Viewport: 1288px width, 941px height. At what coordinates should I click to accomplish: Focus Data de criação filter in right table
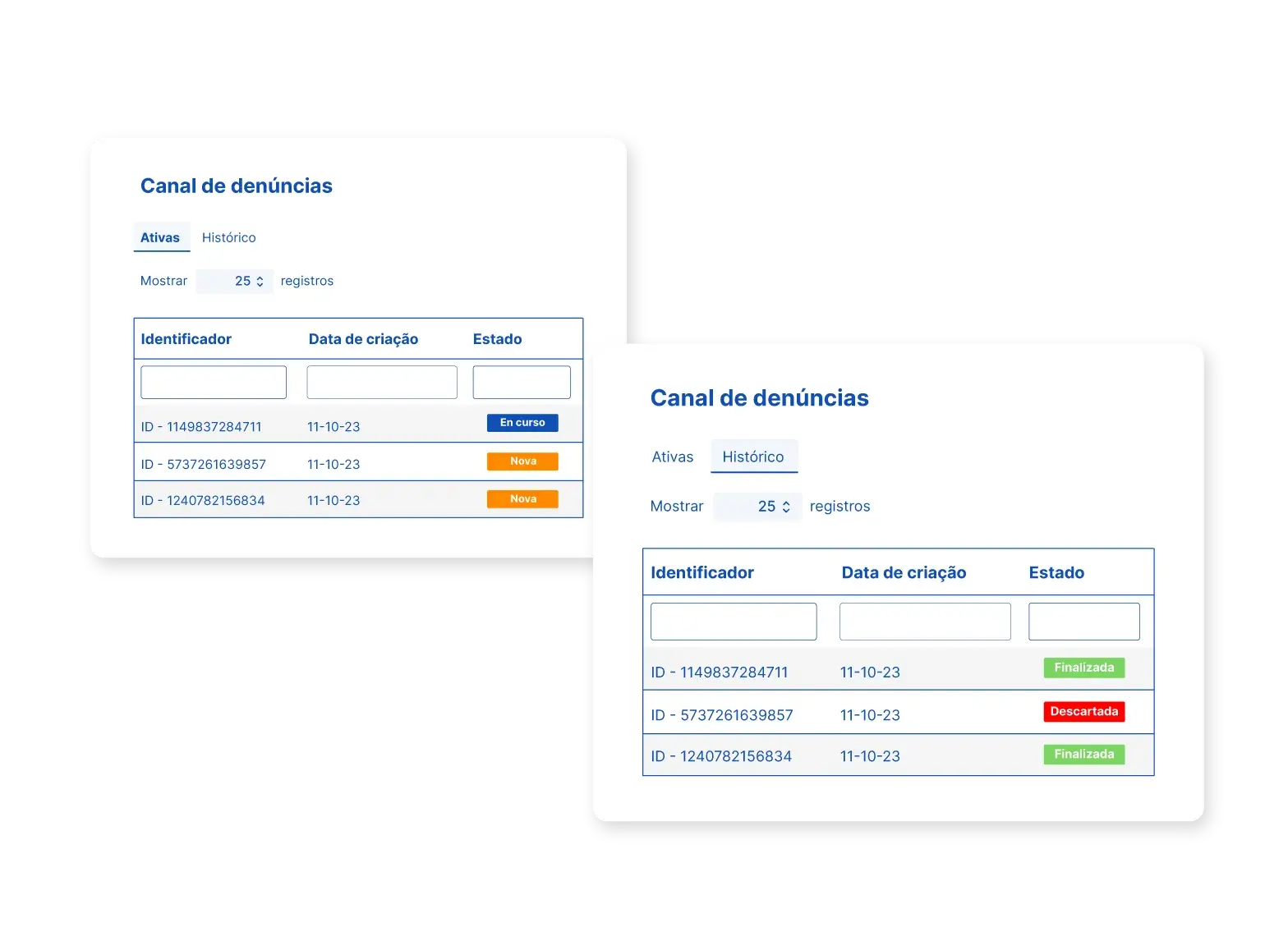pyautogui.click(x=925, y=622)
